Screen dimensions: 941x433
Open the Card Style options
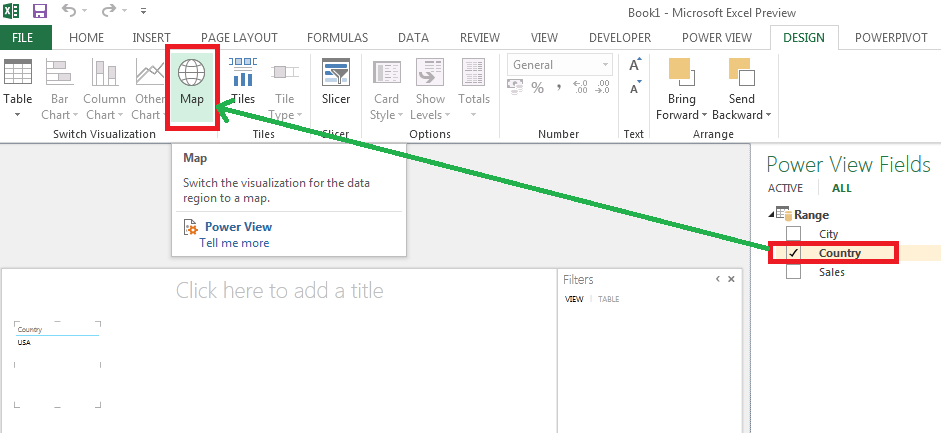[x=386, y=90]
